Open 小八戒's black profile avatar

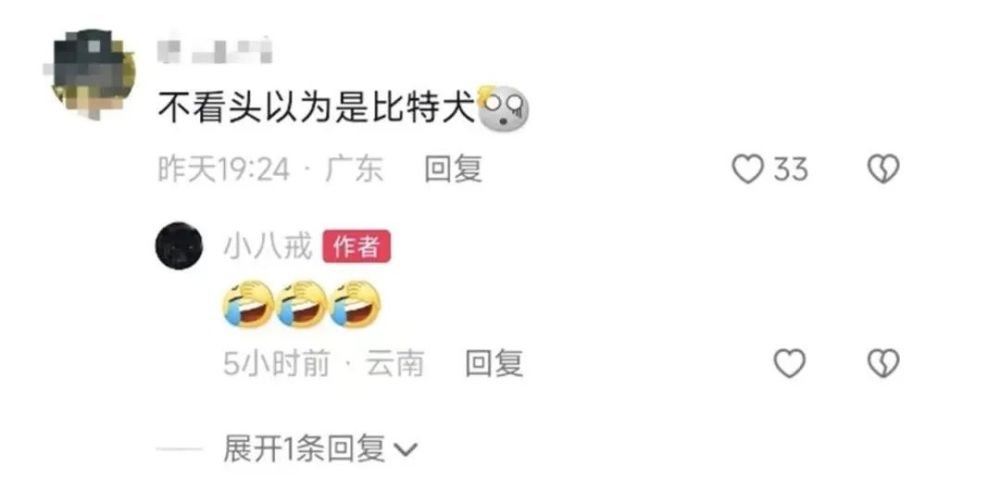179,246
